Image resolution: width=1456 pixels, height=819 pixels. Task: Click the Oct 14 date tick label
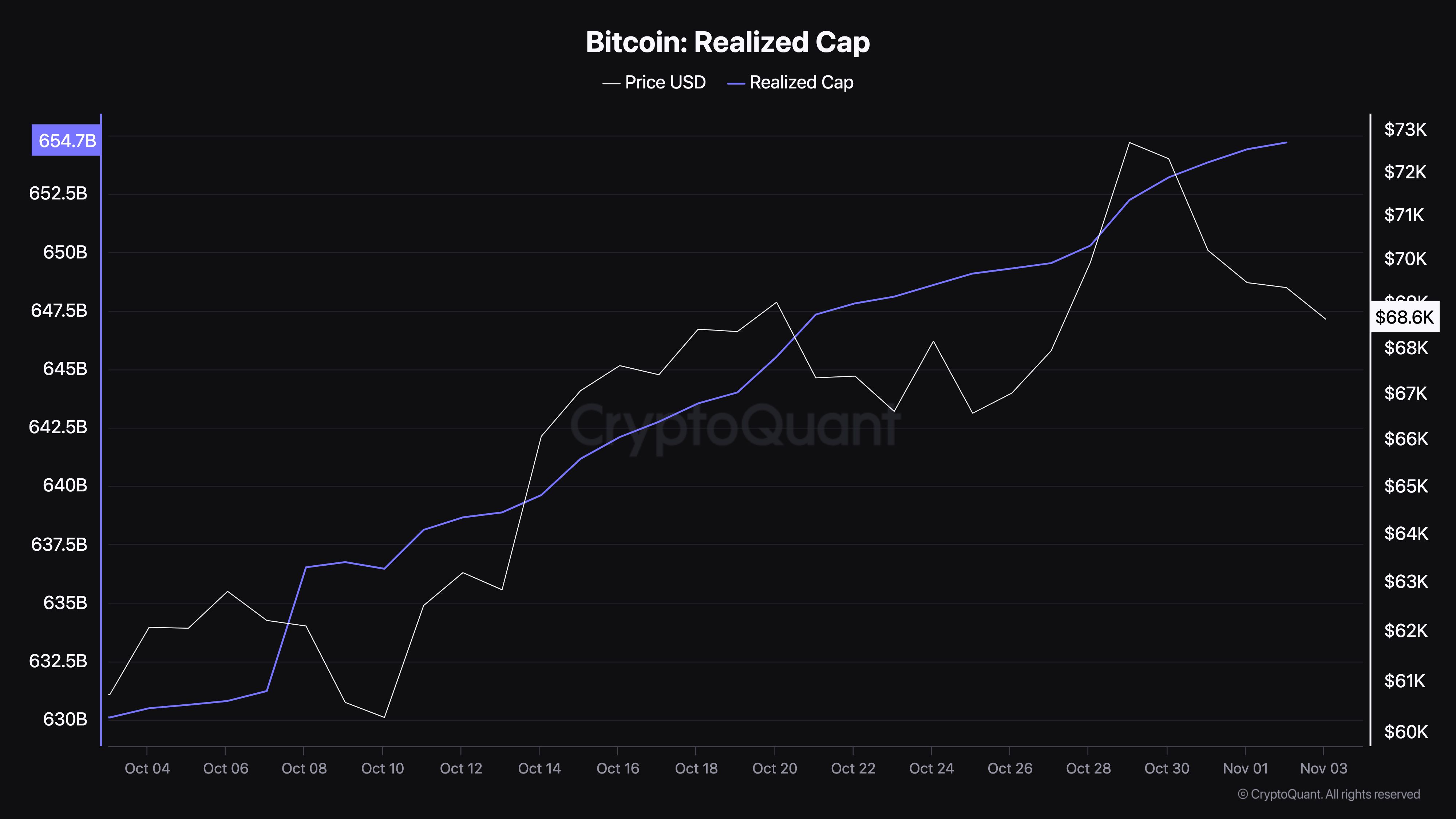pyautogui.click(x=539, y=769)
